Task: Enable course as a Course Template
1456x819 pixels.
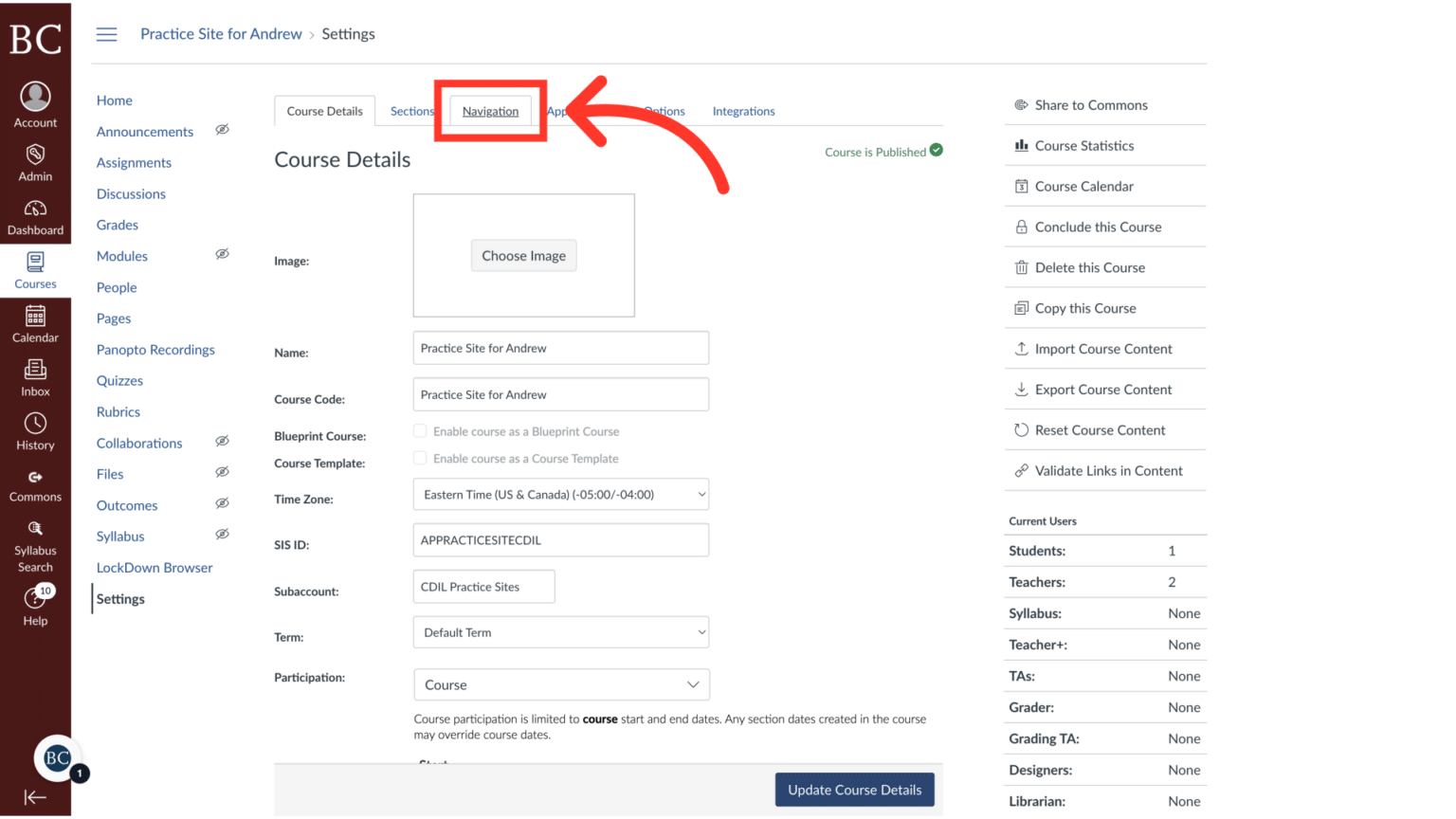Action: 420,458
